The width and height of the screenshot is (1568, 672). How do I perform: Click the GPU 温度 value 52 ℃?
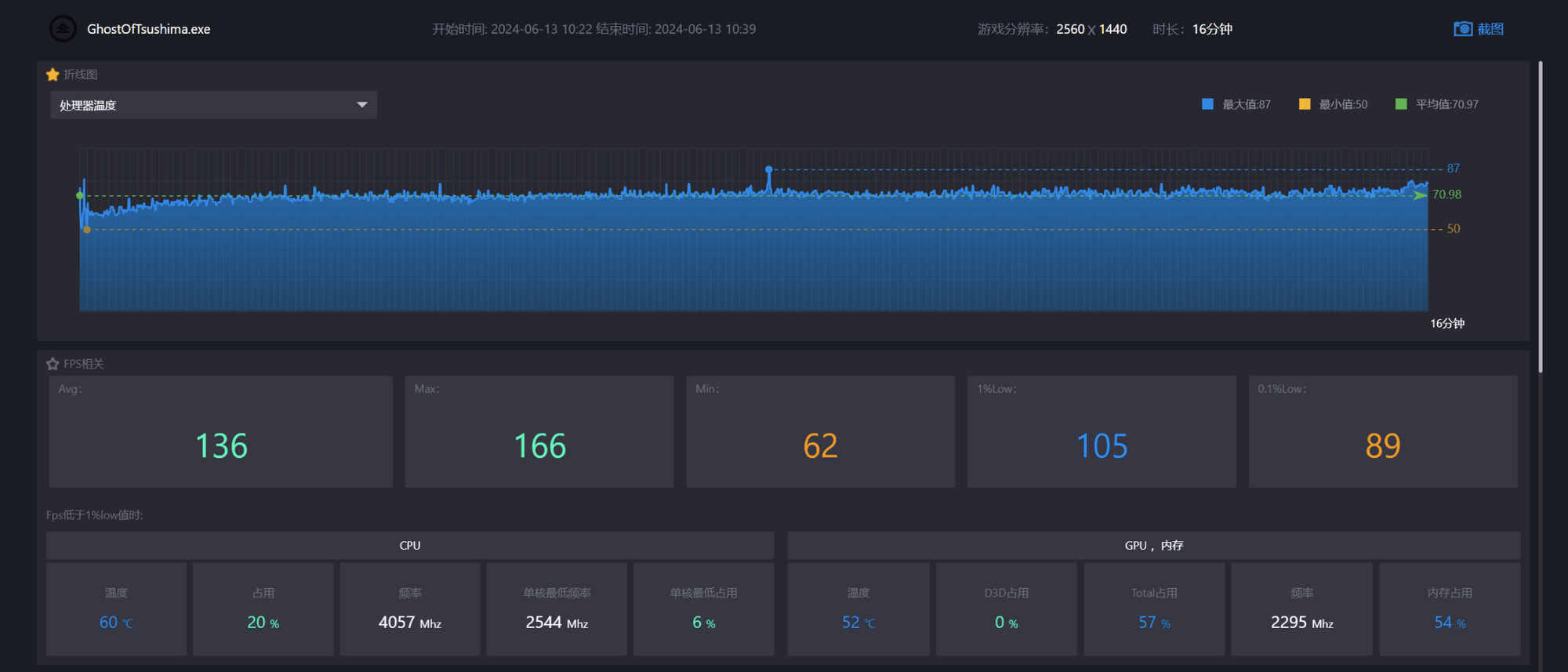pos(858,623)
